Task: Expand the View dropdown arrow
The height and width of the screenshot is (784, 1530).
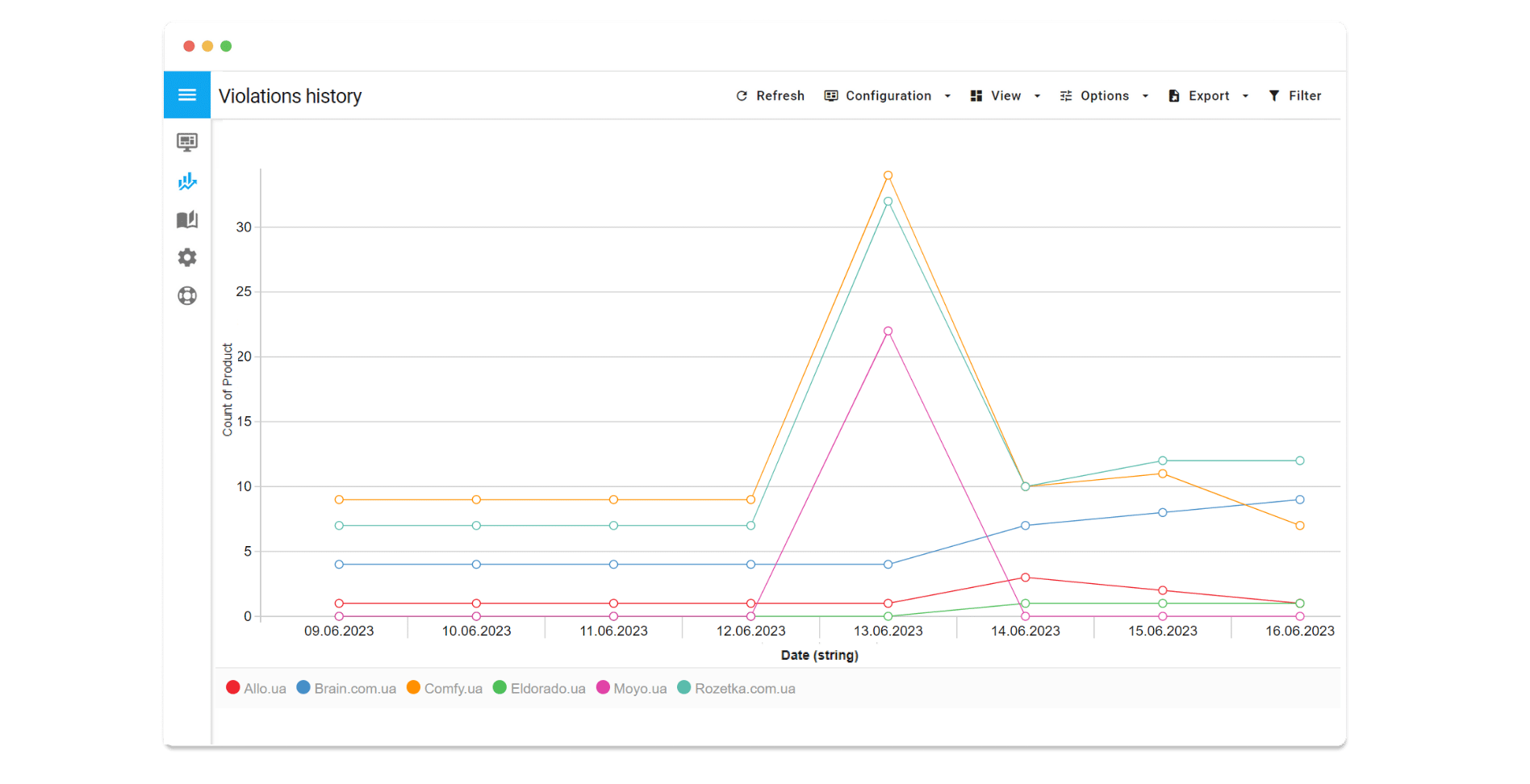Action: pyautogui.click(x=1037, y=96)
